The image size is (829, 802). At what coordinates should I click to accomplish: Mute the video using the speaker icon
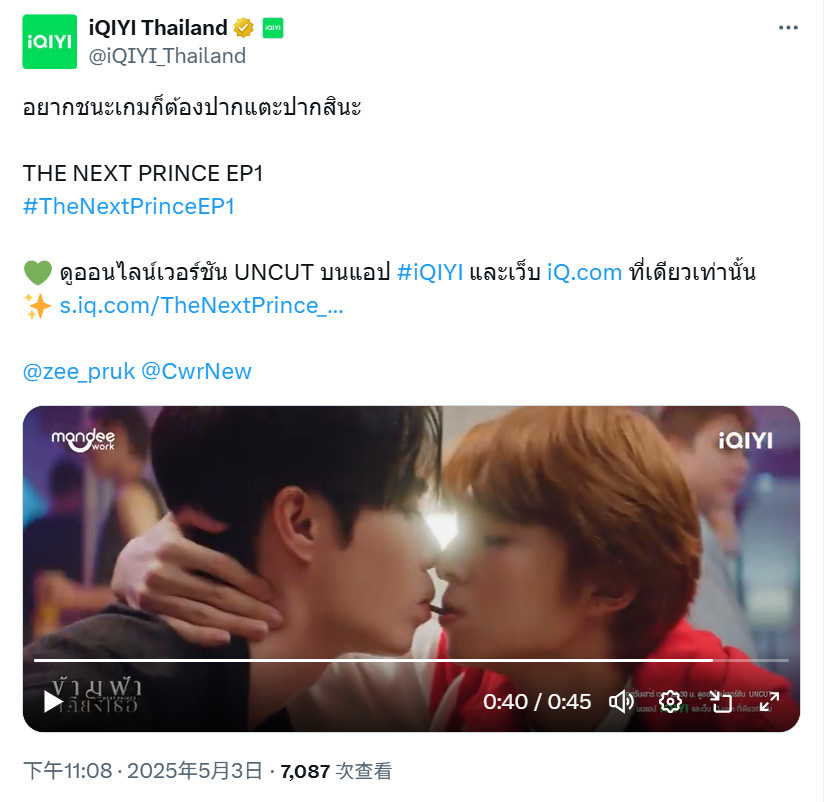pyautogui.click(x=621, y=702)
